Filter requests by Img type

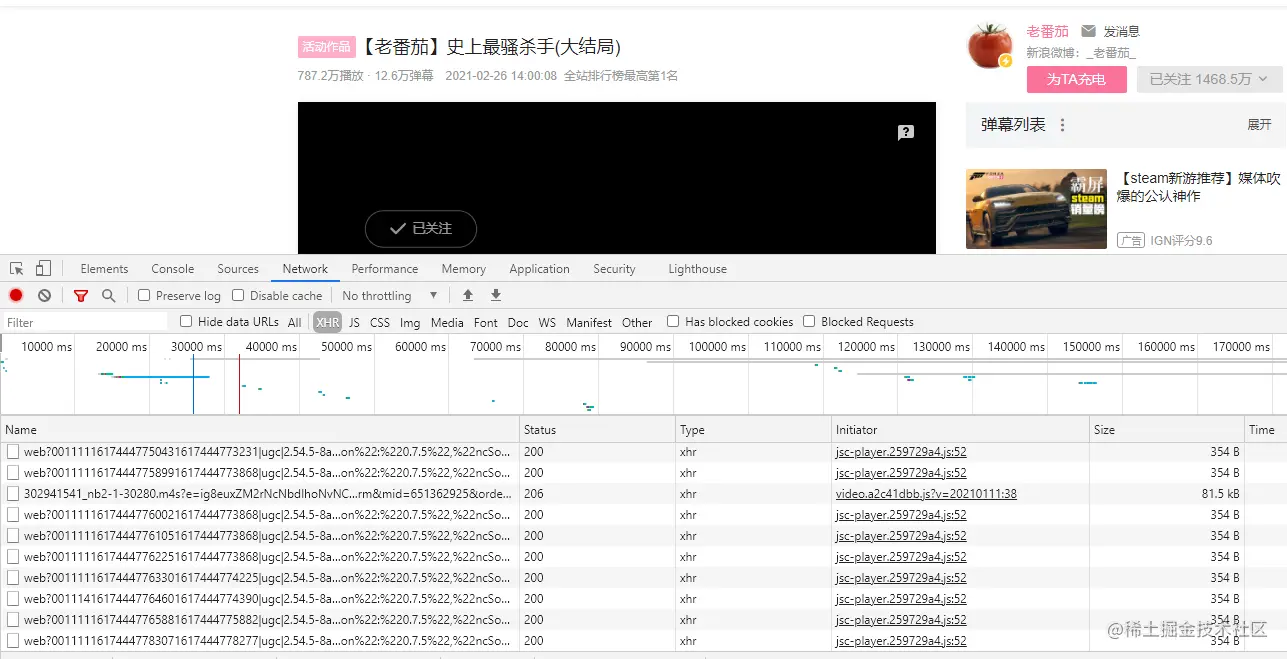tap(410, 322)
